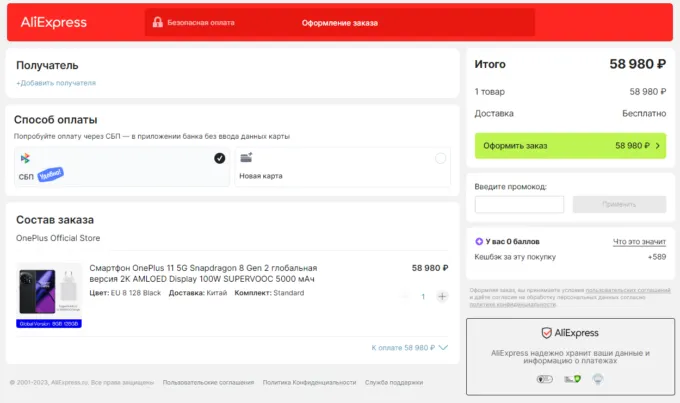This screenshot has width=680, height=403.
Task: Click the promo code input field
Action: coord(519,204)
